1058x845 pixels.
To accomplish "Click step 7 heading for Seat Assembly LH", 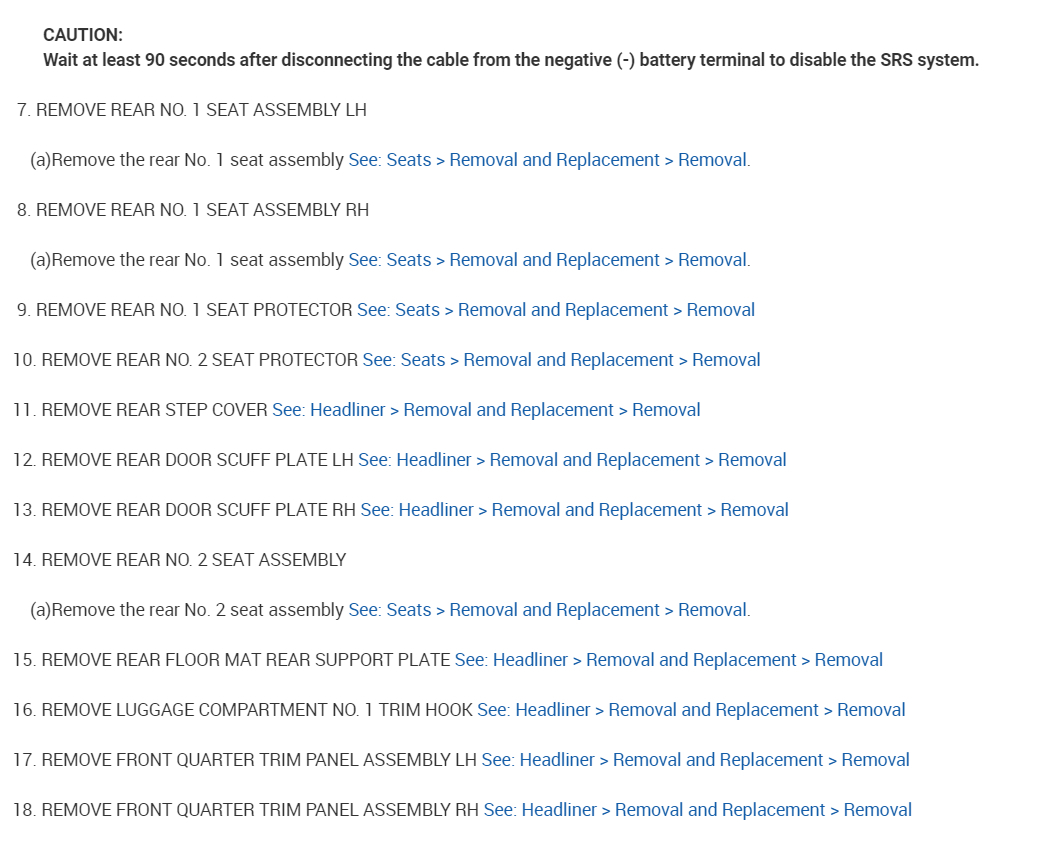I will pyautogui.click(x=192, y=110).
